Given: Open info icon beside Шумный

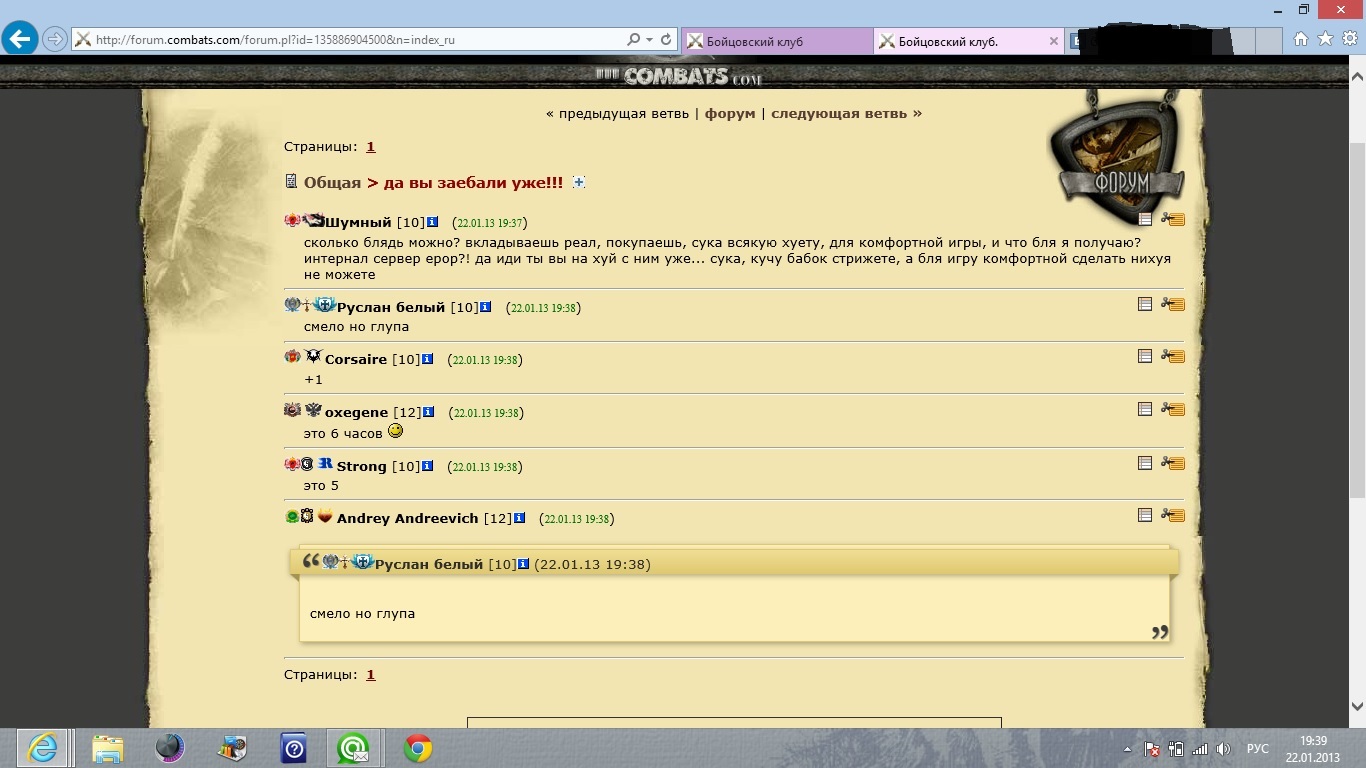Looking at the screenshot, I should [433, 222].
